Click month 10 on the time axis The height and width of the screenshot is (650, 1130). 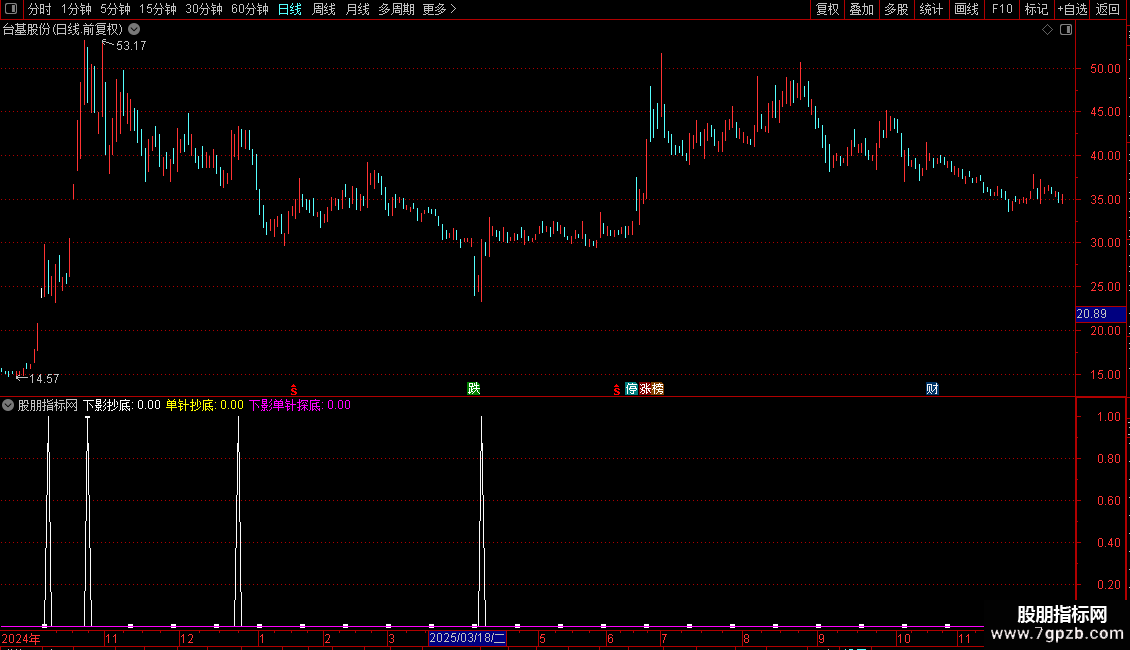(x=904, y=638)
